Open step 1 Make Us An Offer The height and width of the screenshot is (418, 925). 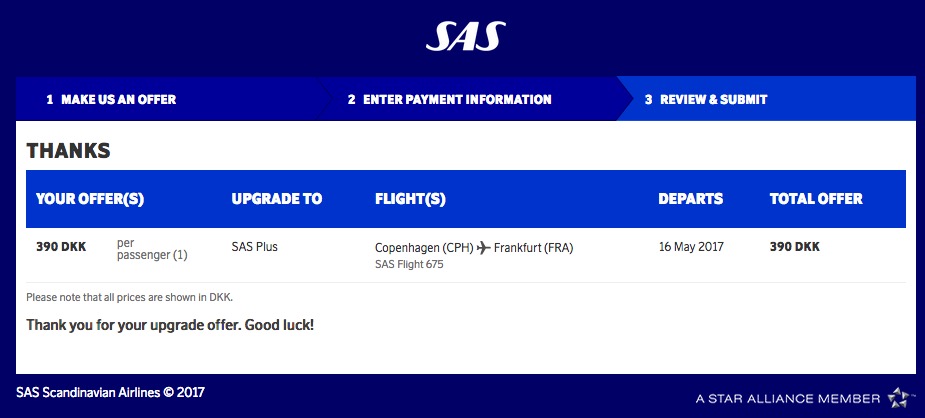click(x=111, y=99)
